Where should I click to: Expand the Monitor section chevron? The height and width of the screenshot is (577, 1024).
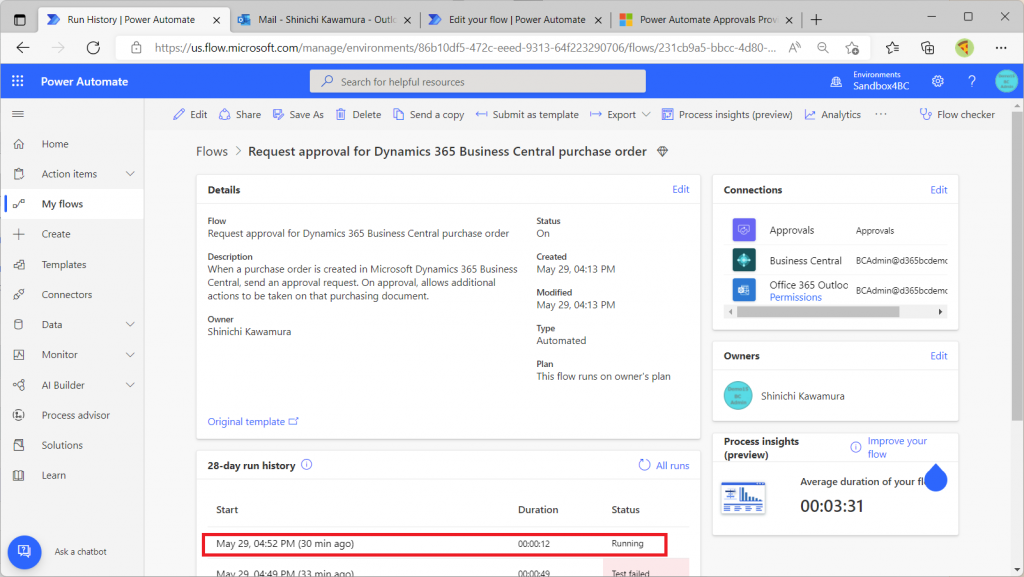pyautogui.click(x=130, y=354)
